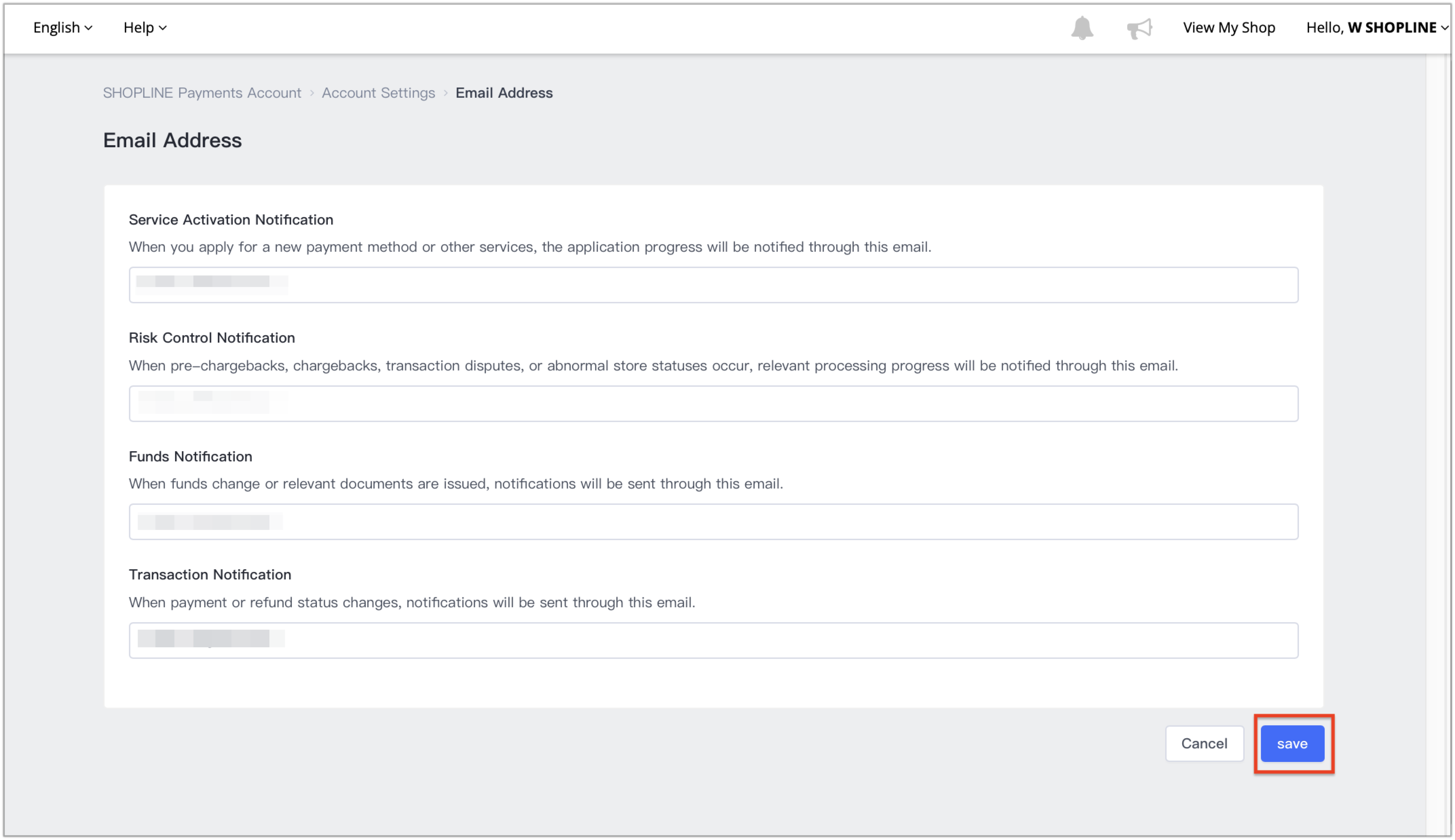Viewport: 1455px width, 840px height.
Task: Click the Risk Control Notification label
Action: [x=212, y=338]
